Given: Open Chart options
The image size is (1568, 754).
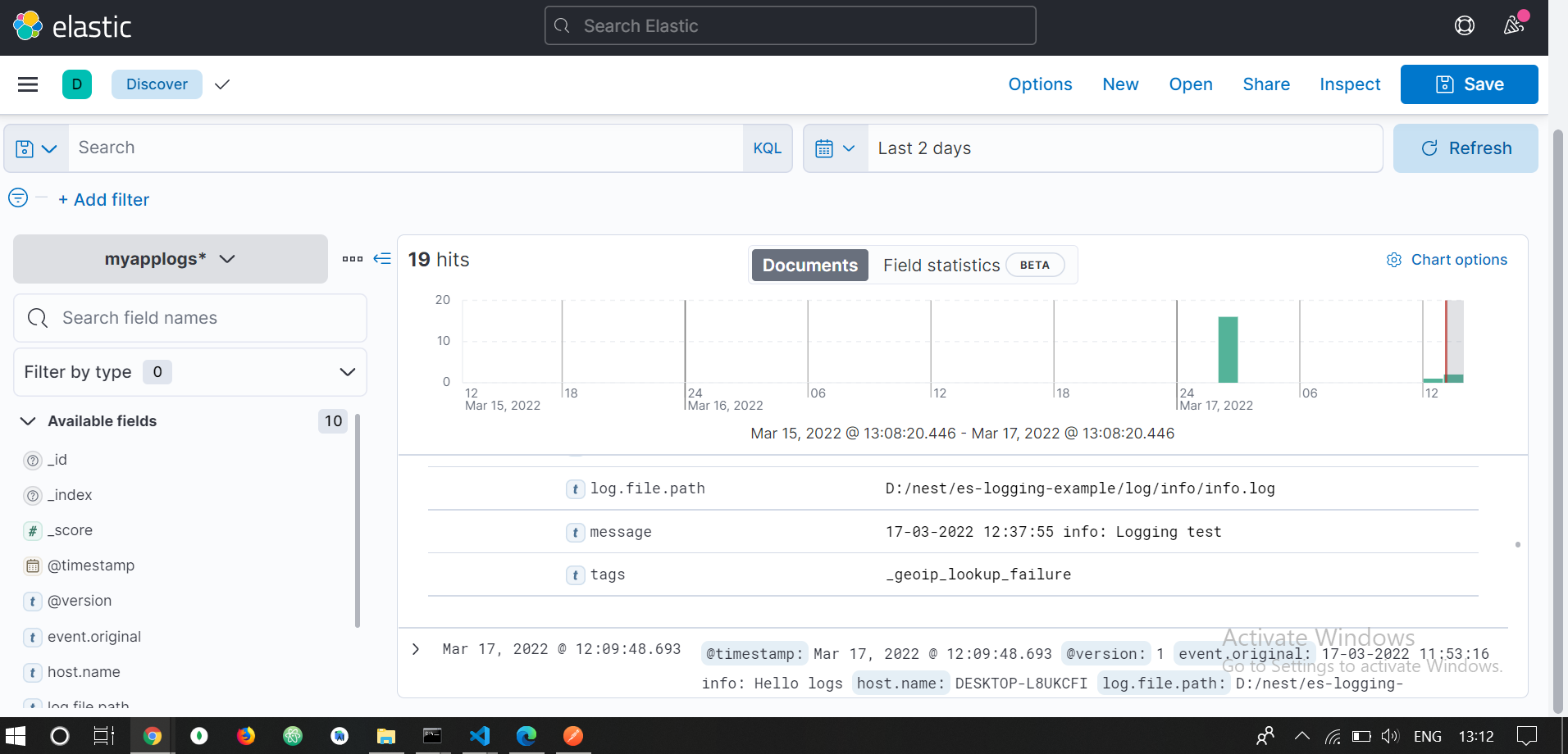Looking at the screenshot, I should click(x=1447, y=260).
